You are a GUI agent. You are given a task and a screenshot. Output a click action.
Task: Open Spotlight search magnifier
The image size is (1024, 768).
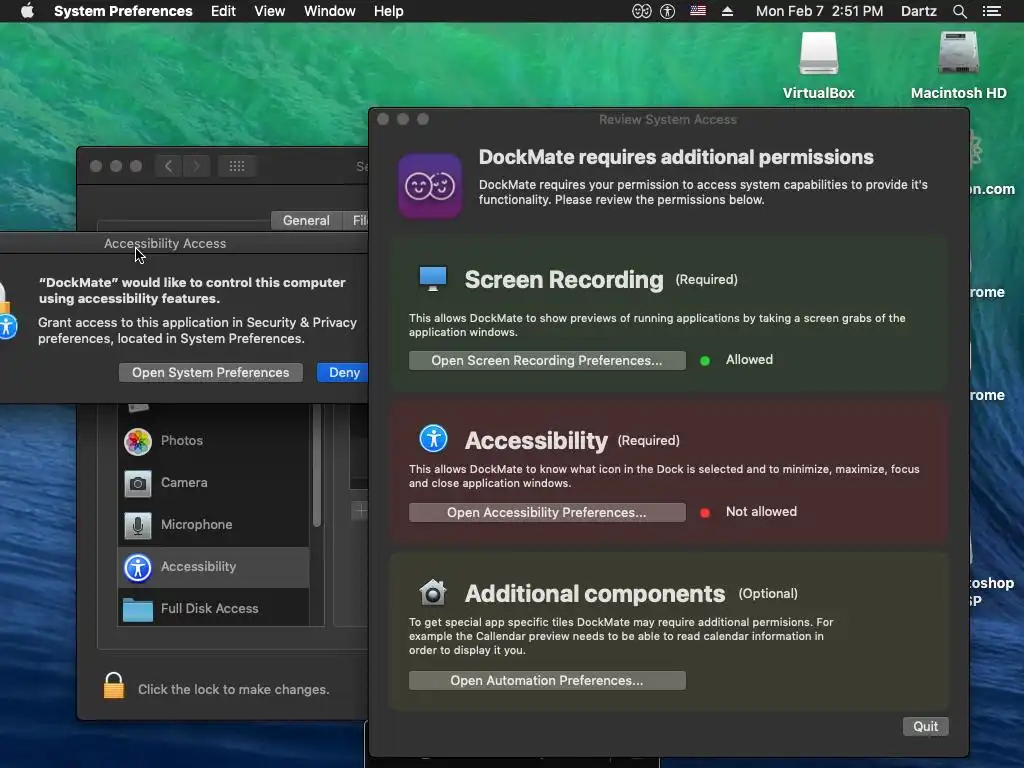click(959, 11)
